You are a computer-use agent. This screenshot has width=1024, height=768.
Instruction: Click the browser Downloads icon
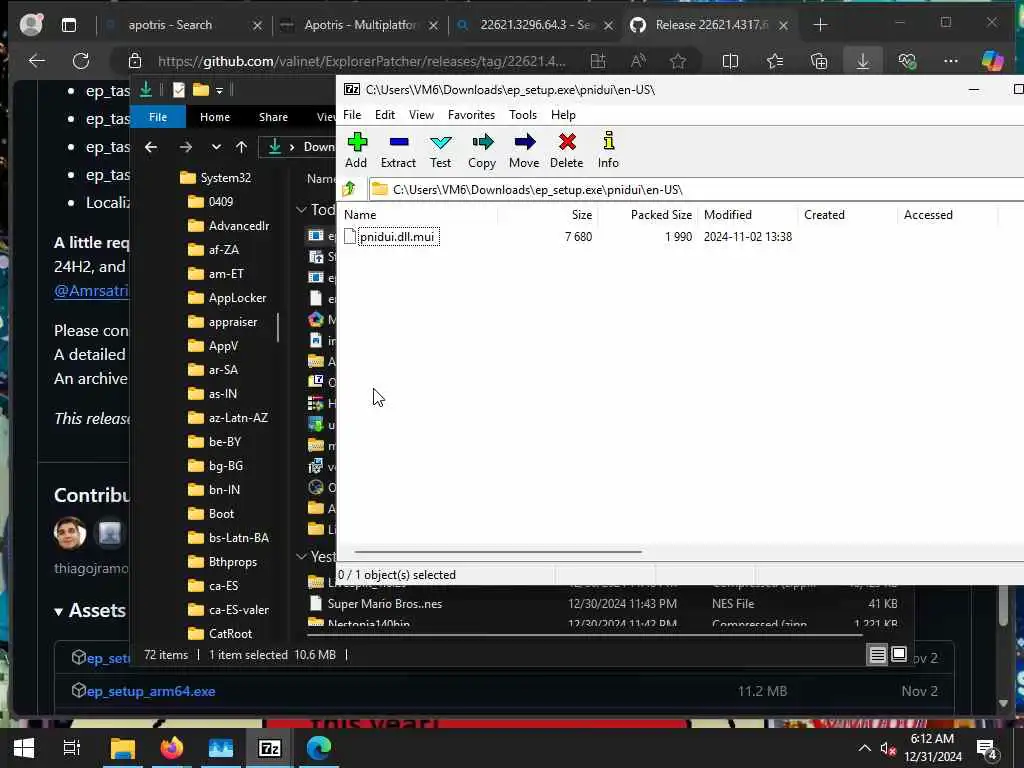pyautogui.click(x=863, y=61)
